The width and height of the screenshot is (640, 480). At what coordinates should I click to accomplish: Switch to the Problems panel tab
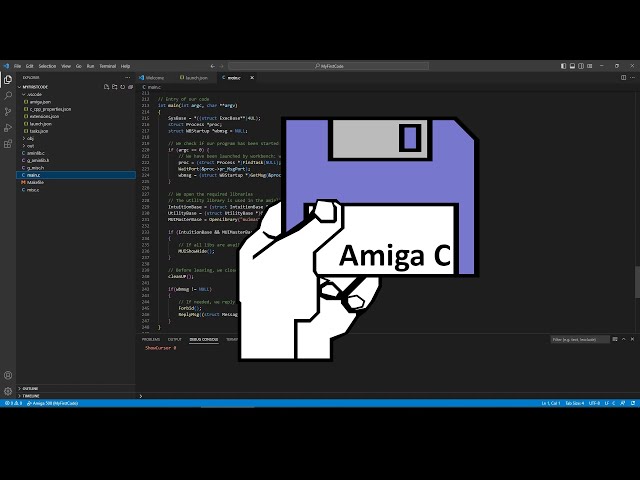[x=151, y=340]
